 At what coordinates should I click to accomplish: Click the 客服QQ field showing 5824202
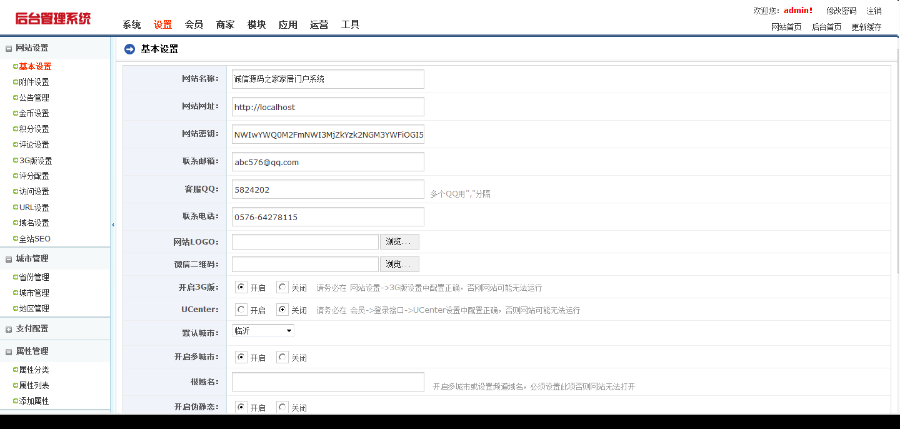(328, 190)
